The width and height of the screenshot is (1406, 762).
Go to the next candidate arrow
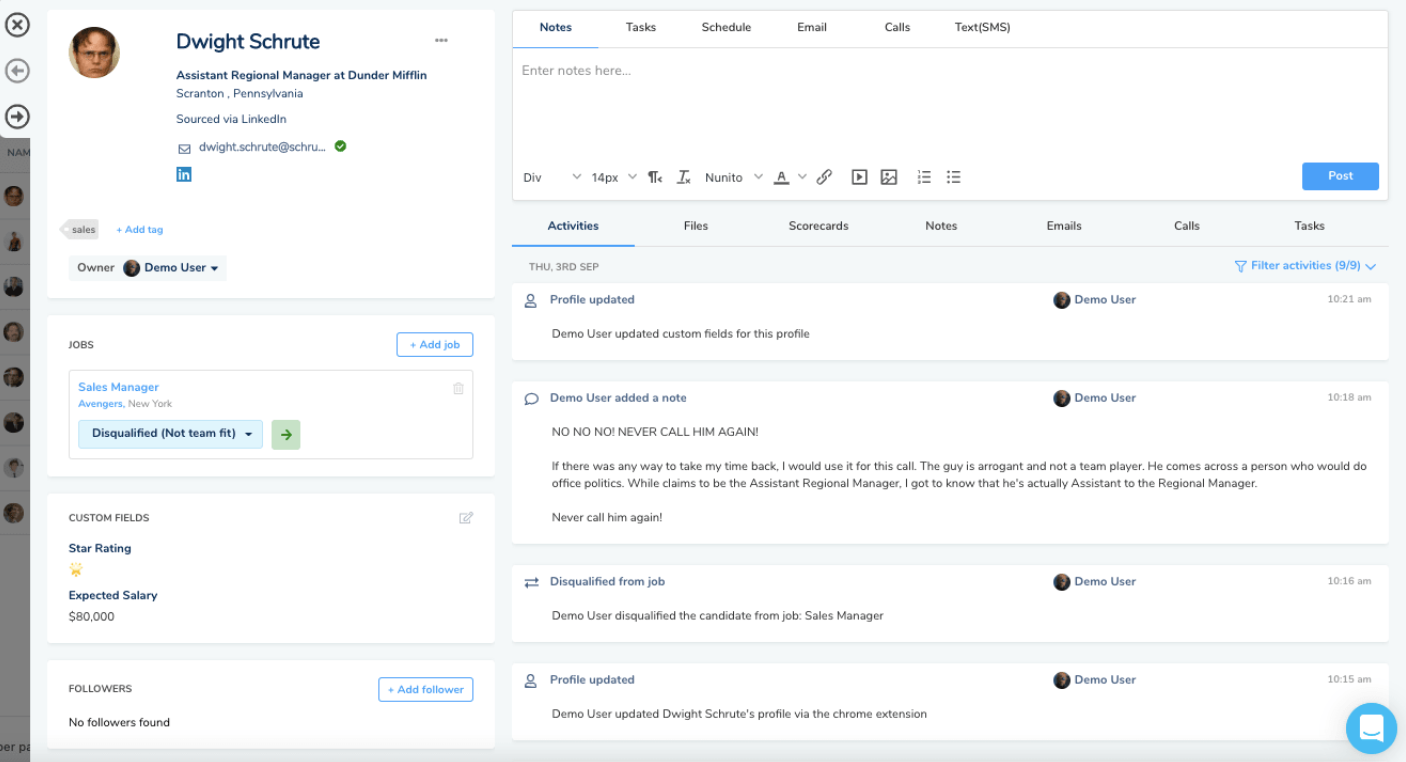[17, 117]
